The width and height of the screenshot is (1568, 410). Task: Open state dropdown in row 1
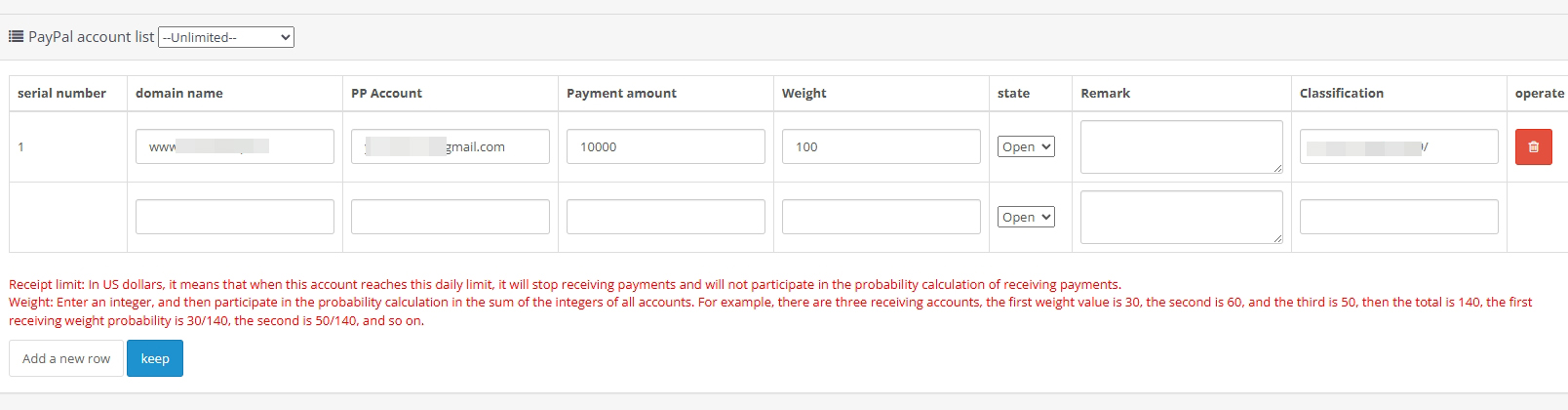(1026, 146)
